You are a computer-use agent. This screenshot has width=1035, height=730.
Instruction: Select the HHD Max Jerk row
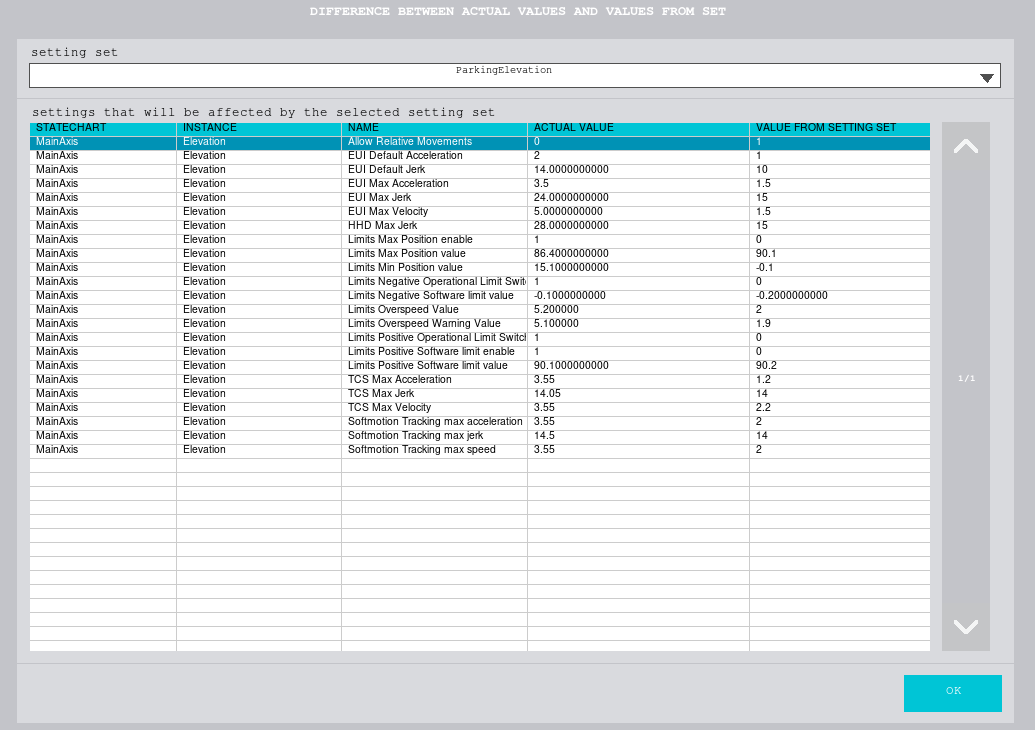(480, 226)
